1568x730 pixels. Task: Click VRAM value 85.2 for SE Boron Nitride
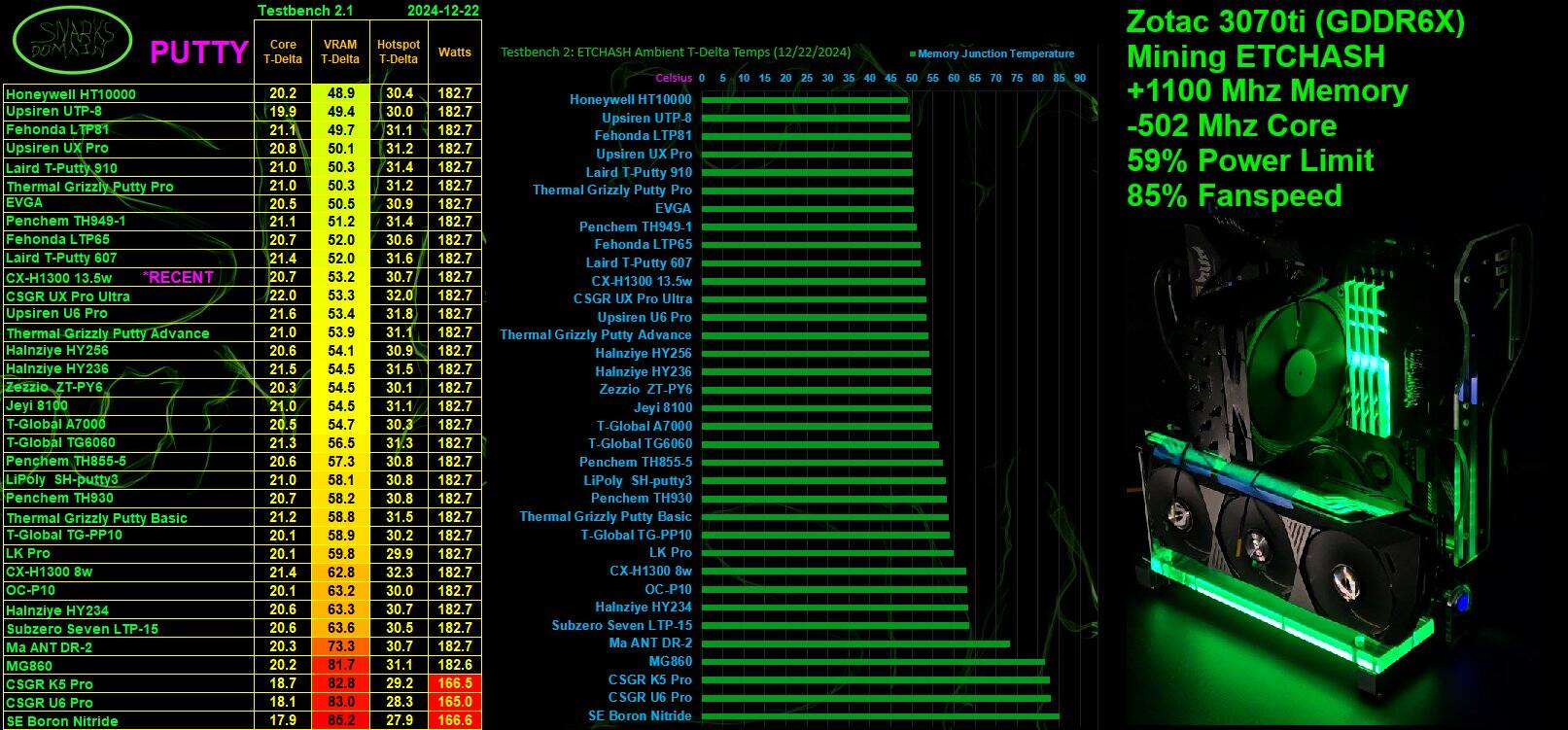tap(340, 720)
